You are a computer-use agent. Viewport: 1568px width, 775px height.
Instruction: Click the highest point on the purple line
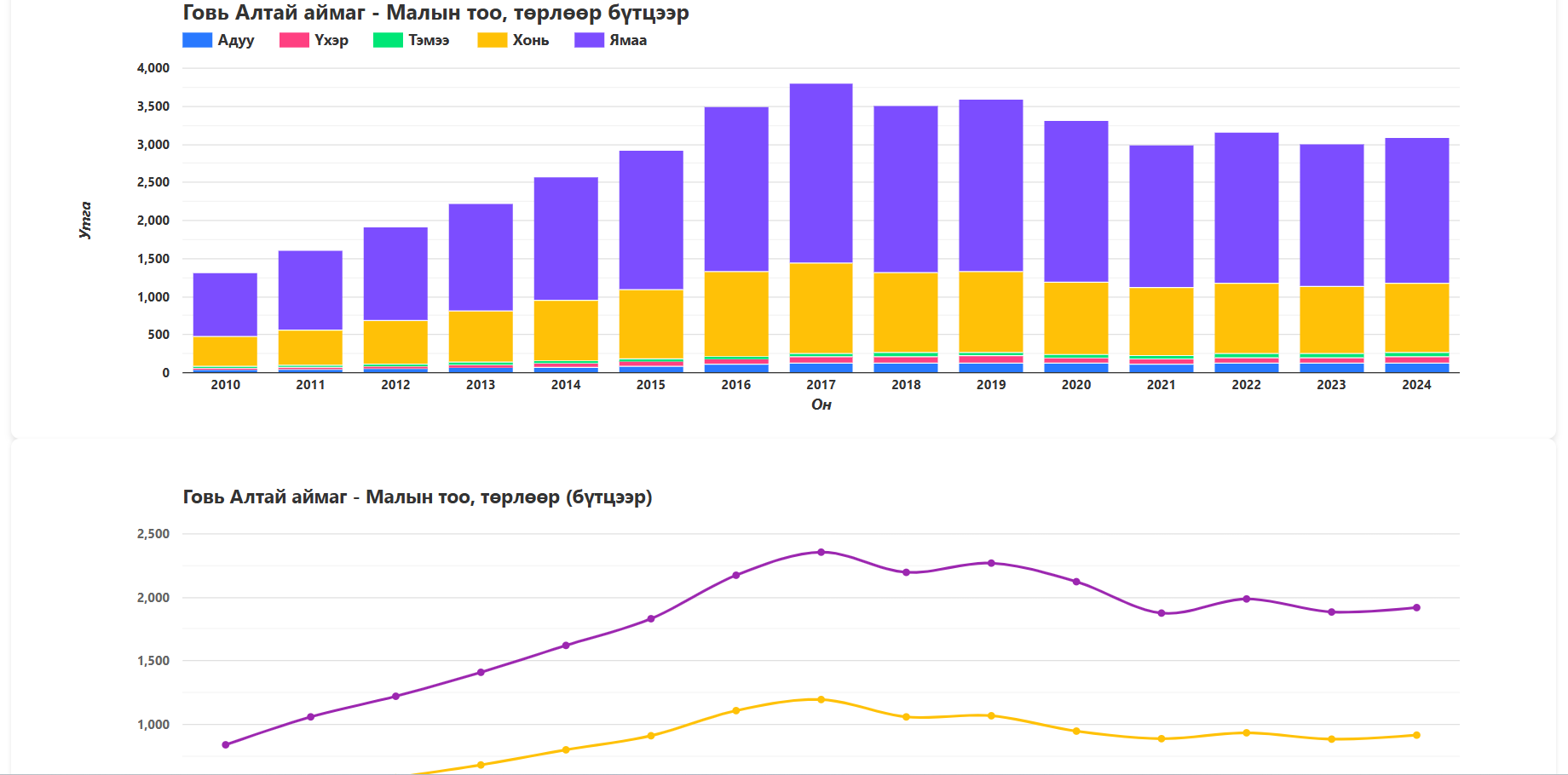[821, 552]
